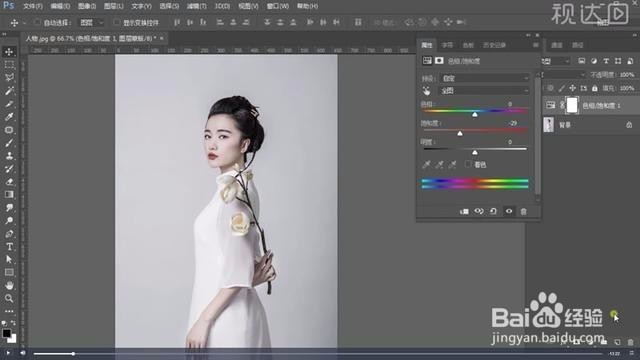
Task: Click the white layer mask thumbnail
Action: pyautogui.click(x=572, y=105)
